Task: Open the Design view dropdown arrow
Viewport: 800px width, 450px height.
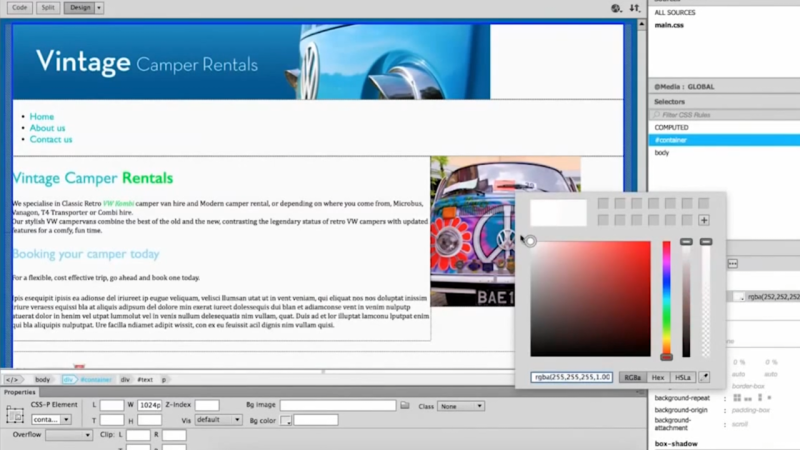Action: coord(99,8)
